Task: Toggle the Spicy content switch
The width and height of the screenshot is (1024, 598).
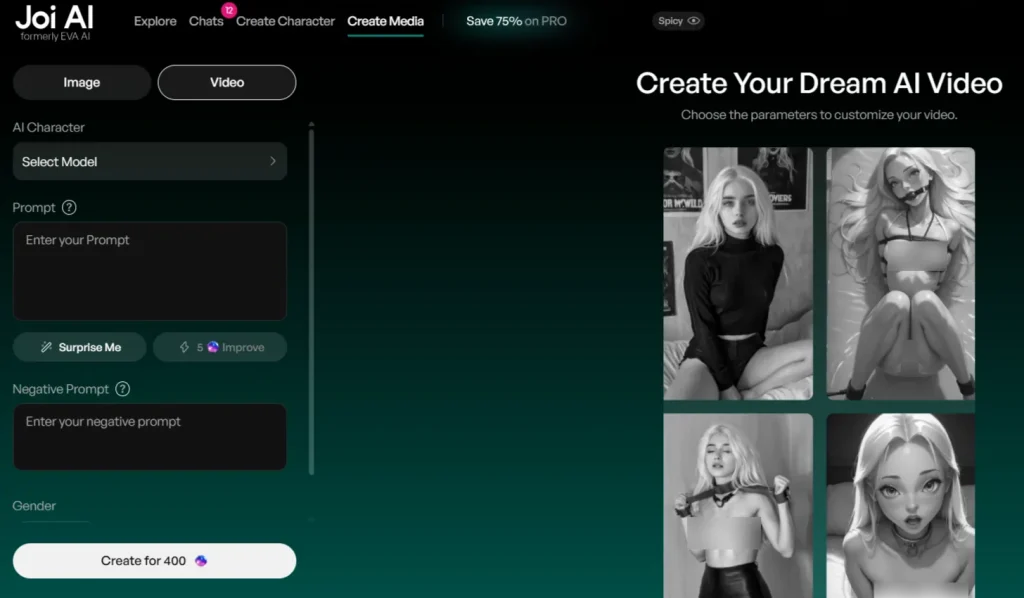Action: [678, 21]
